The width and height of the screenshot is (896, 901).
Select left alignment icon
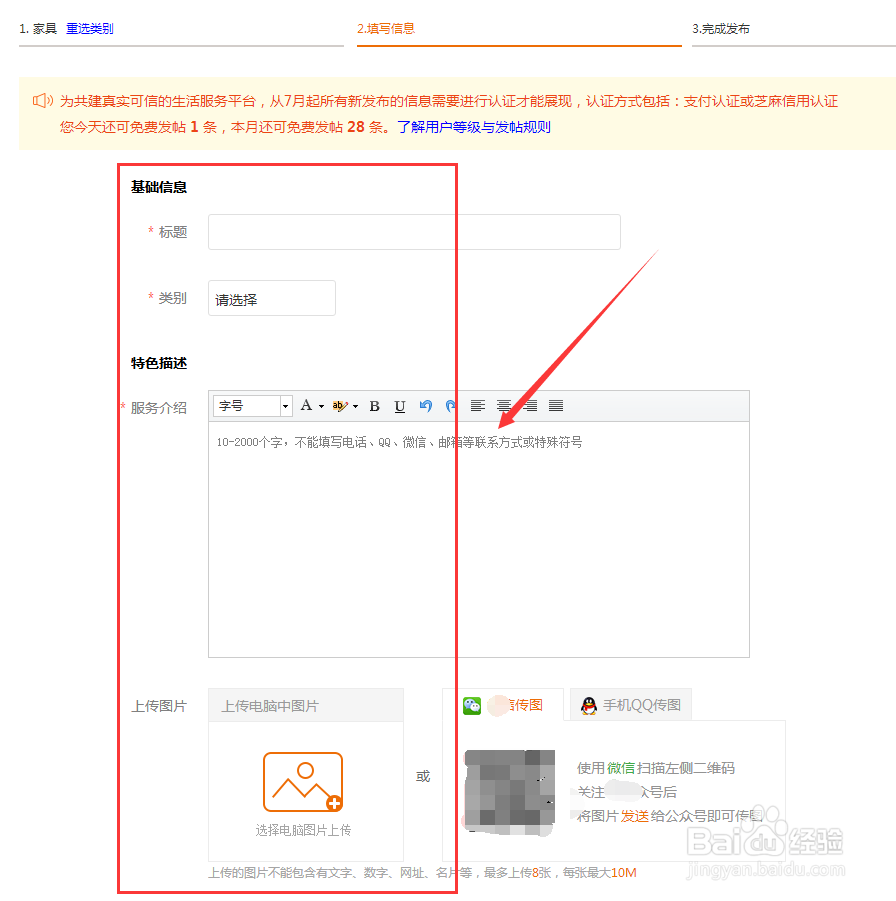[478, 405]
